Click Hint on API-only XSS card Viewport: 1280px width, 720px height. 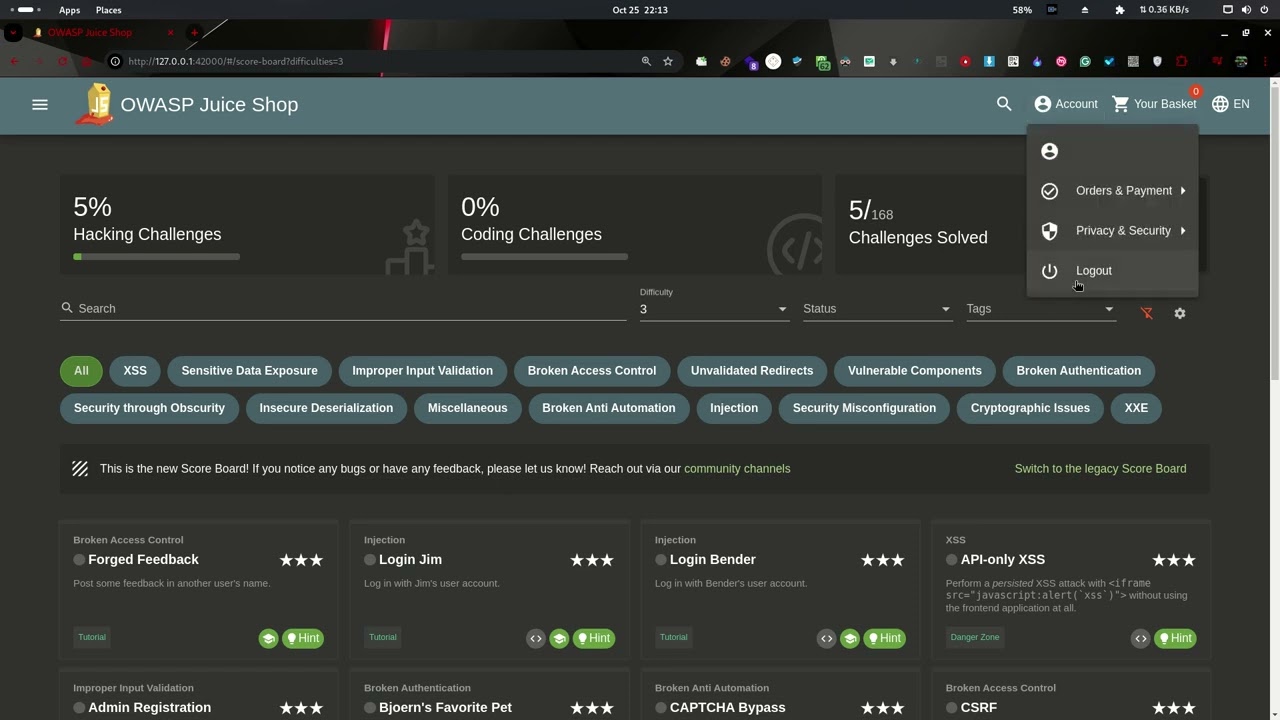[1175, 638]
